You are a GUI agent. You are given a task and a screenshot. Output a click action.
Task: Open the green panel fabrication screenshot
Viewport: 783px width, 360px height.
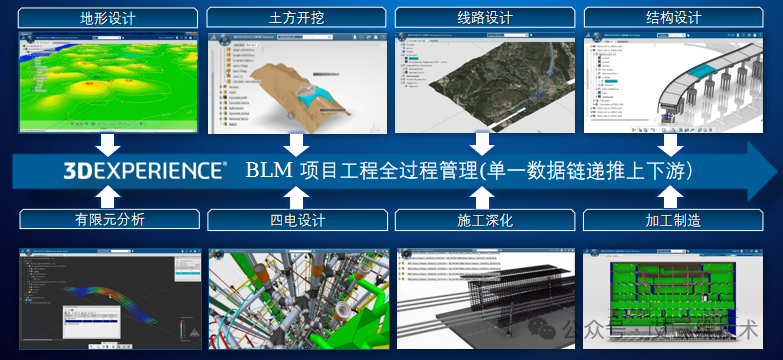[x=673, y=298]
